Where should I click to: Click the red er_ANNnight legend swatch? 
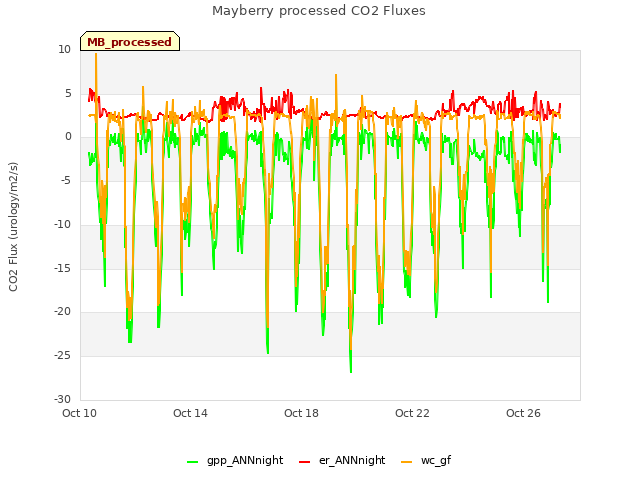click(x=304, y=462)
